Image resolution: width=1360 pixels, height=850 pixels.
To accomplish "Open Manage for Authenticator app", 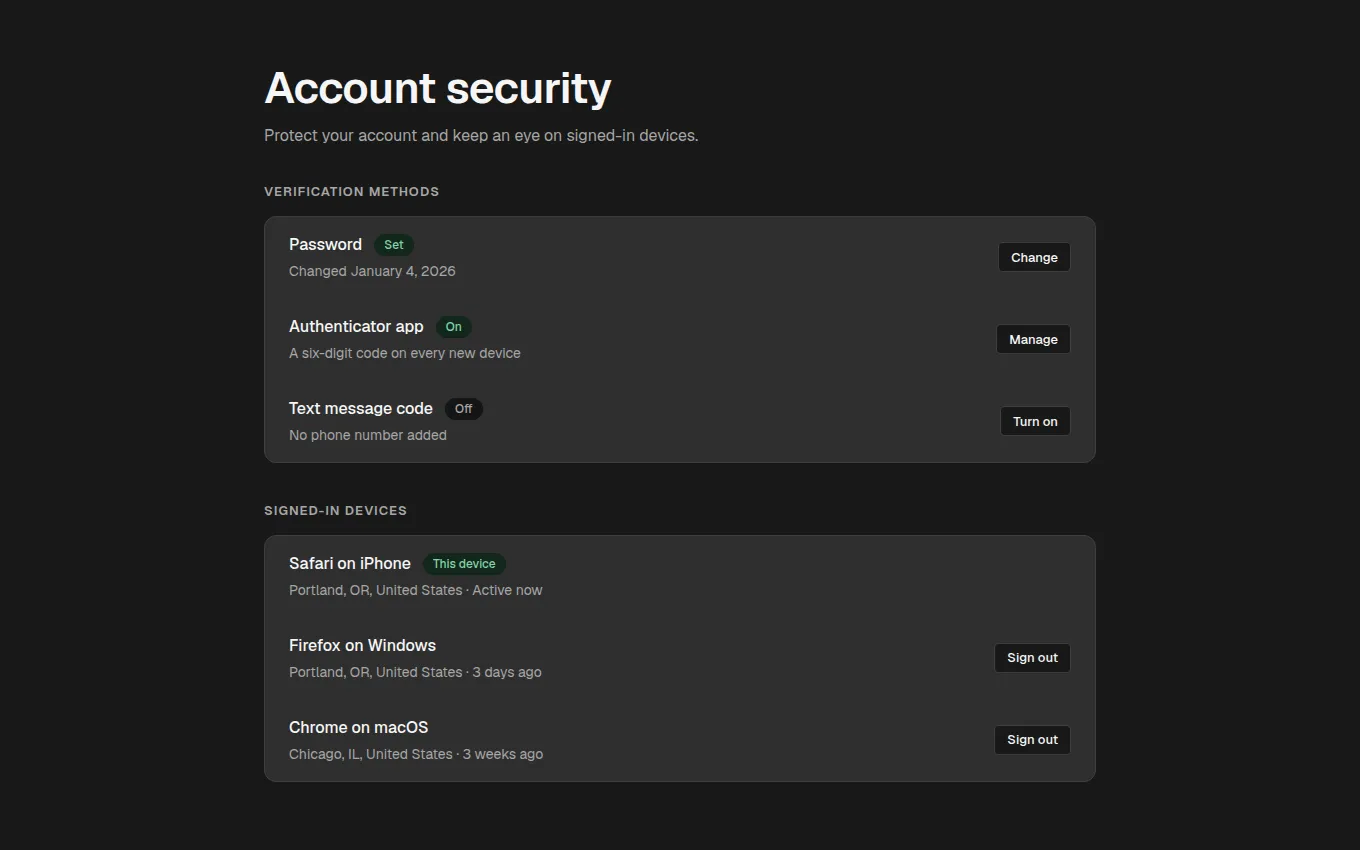I will (1033, 339).
